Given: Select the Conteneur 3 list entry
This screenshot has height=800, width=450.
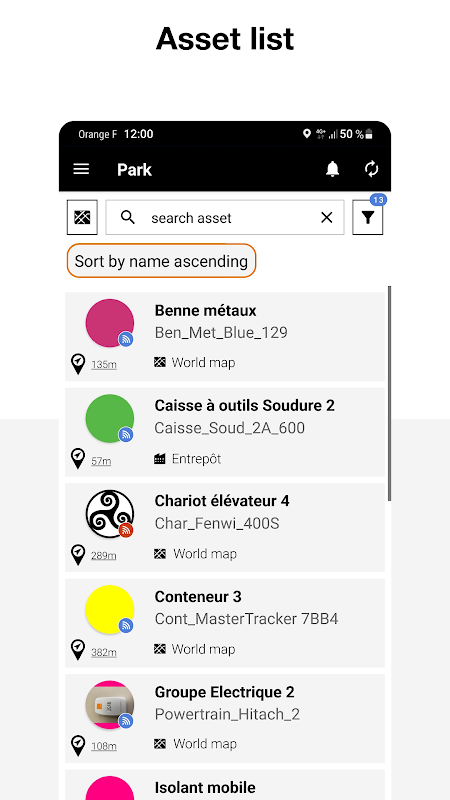Looking at the screenshot, I should point(225,623).
